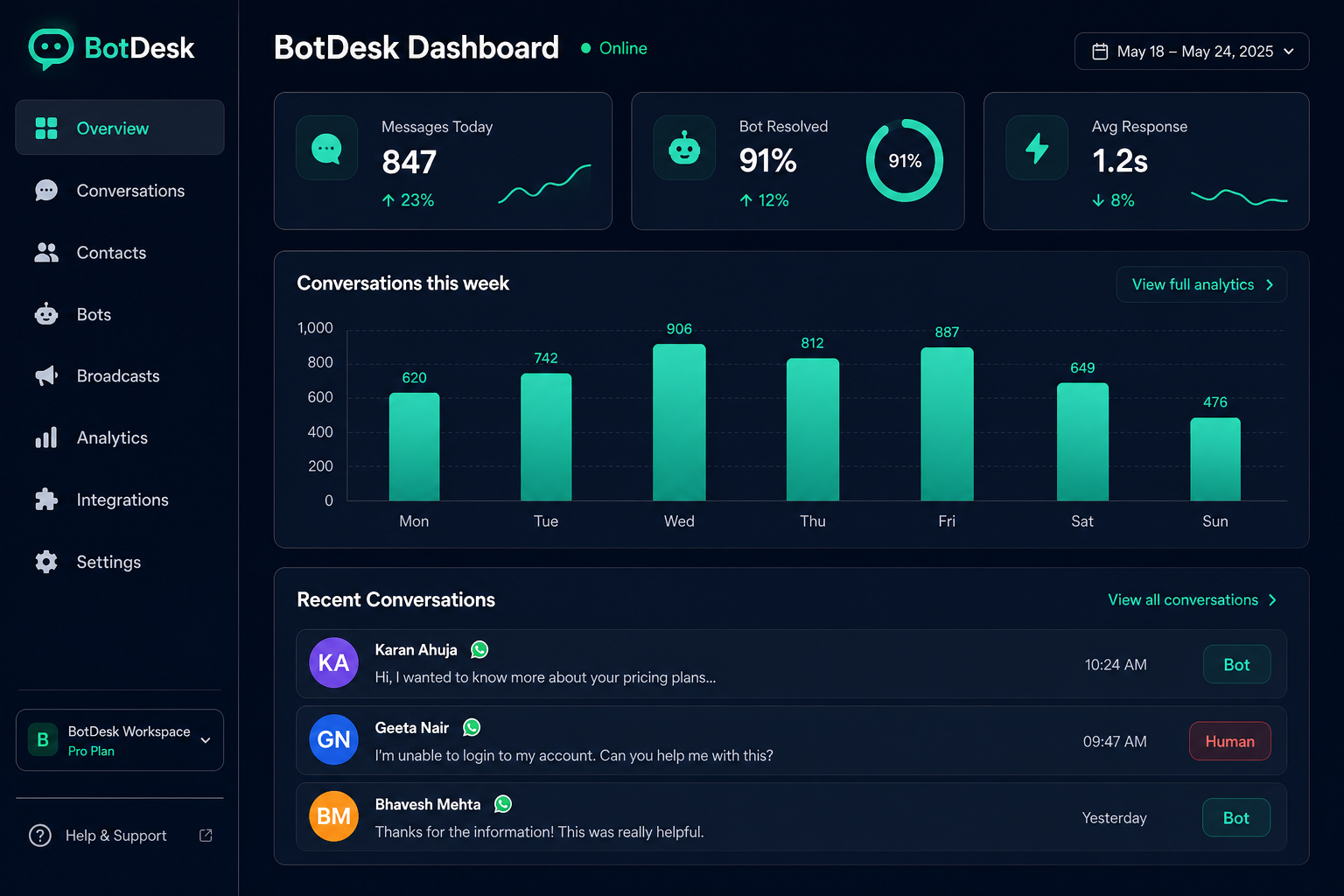The image size is (1344, 896).
Task: Click the Broadcasts megaphone icon
Action: (x=46, y=376)
